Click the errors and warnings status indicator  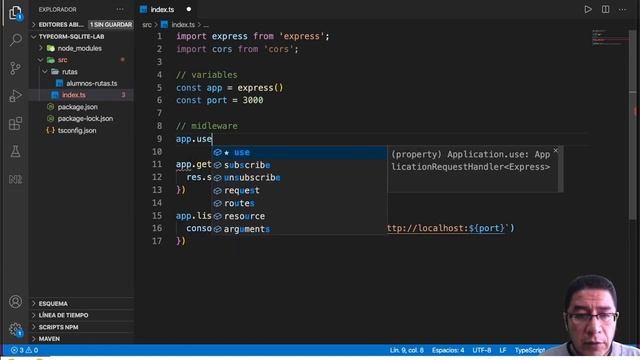(x=24, y=350)
